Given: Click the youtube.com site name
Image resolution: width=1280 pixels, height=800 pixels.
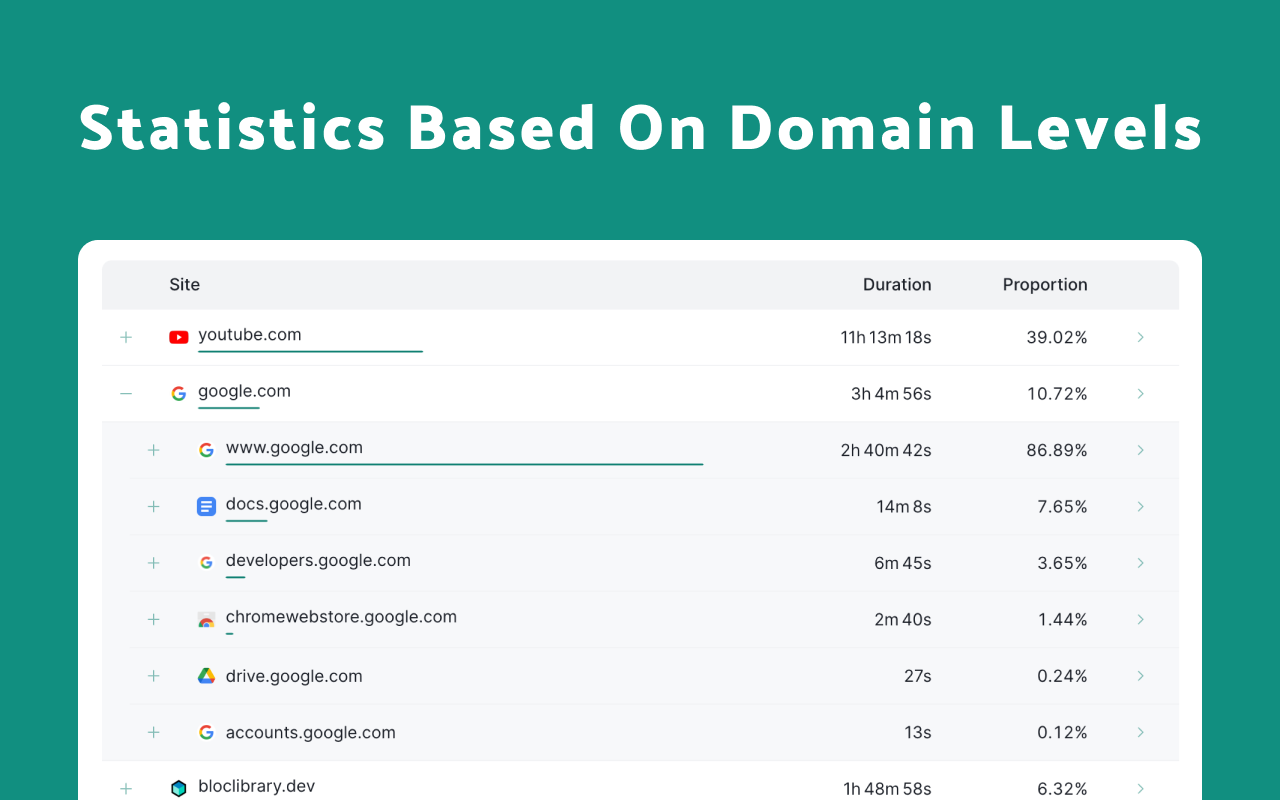Looking at the screenshot, I should click(250, 335).
